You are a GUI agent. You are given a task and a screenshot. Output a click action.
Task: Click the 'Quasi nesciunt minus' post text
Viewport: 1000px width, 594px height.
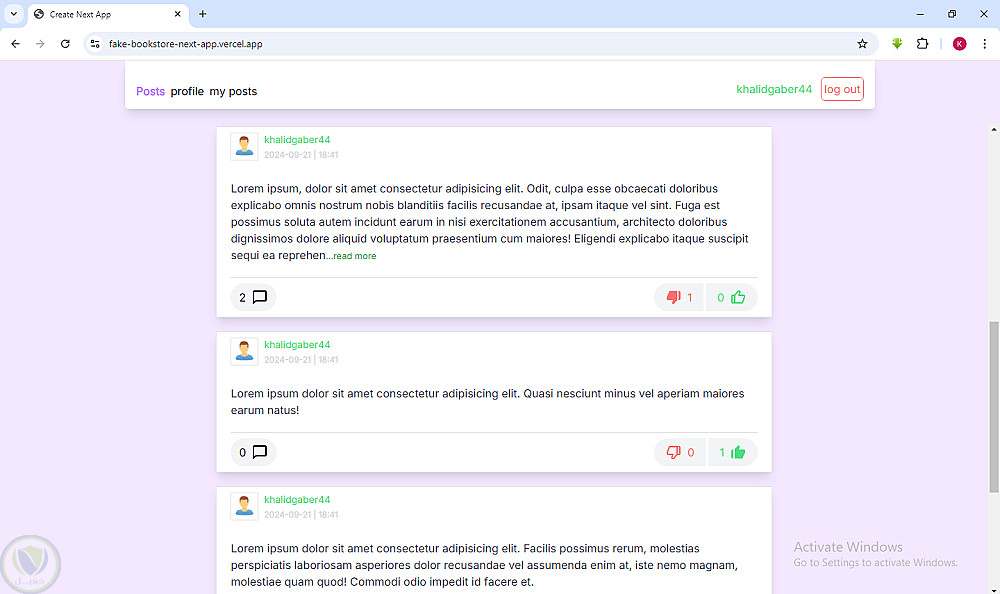coord(487,402)
